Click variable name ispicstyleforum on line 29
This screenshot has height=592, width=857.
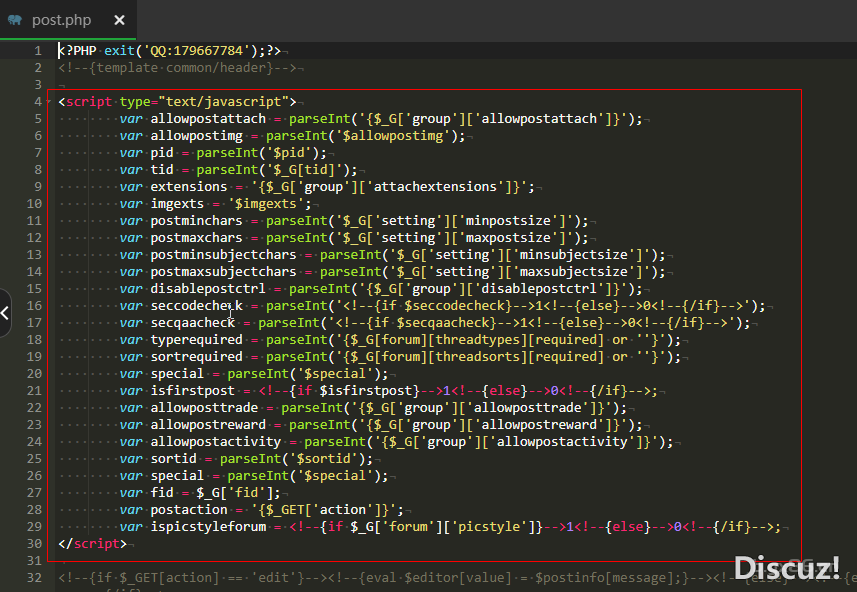tap(208, 526)
